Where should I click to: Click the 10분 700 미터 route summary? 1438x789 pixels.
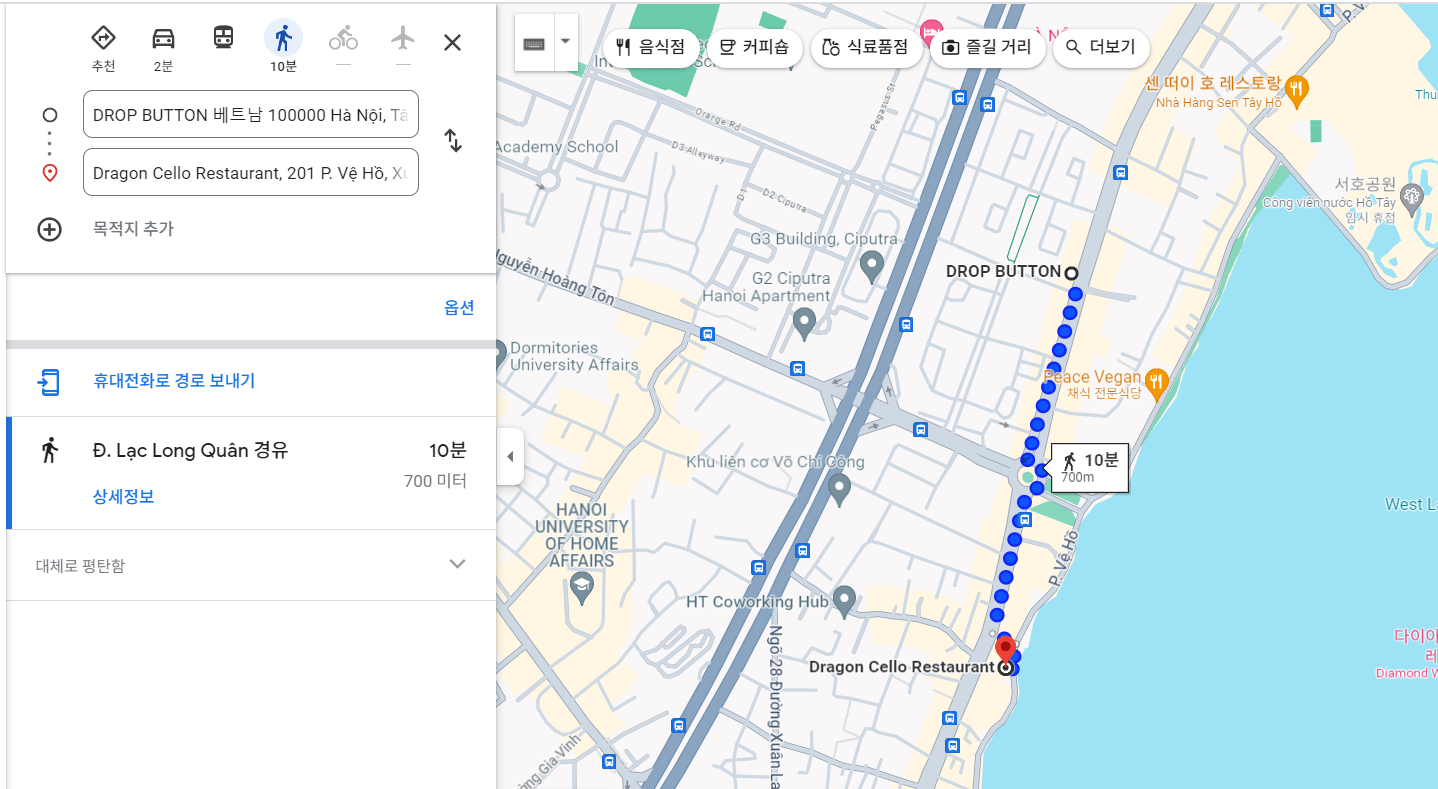click(x=435, y=465)
